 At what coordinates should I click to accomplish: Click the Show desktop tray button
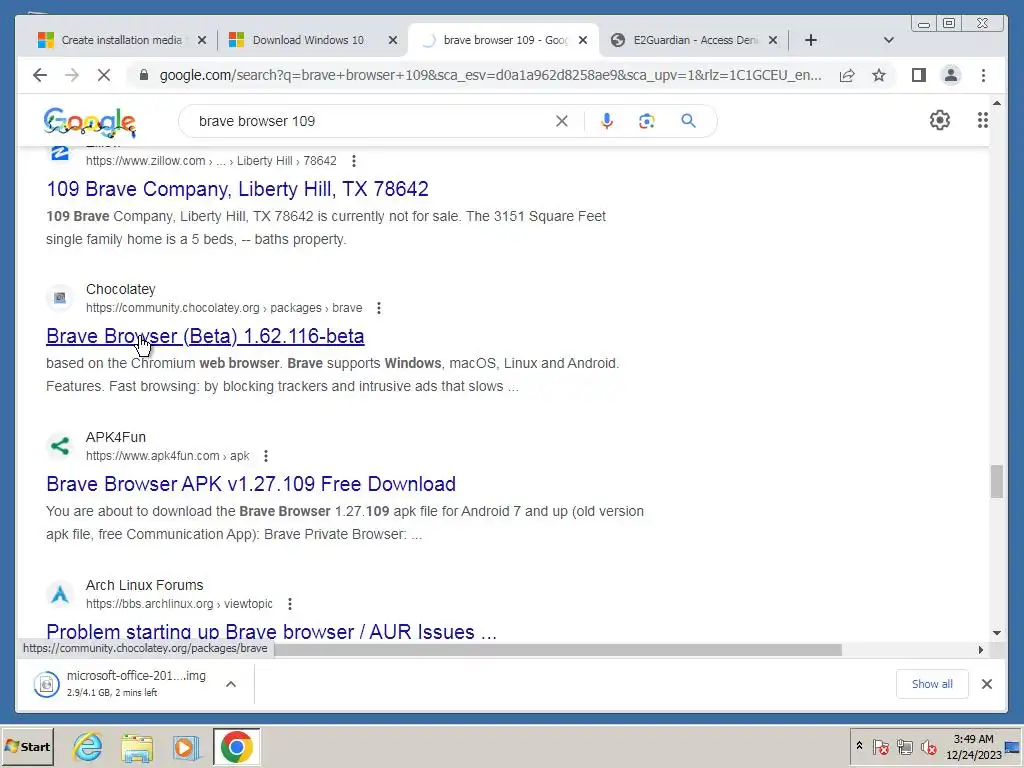tap(1012, 746)
